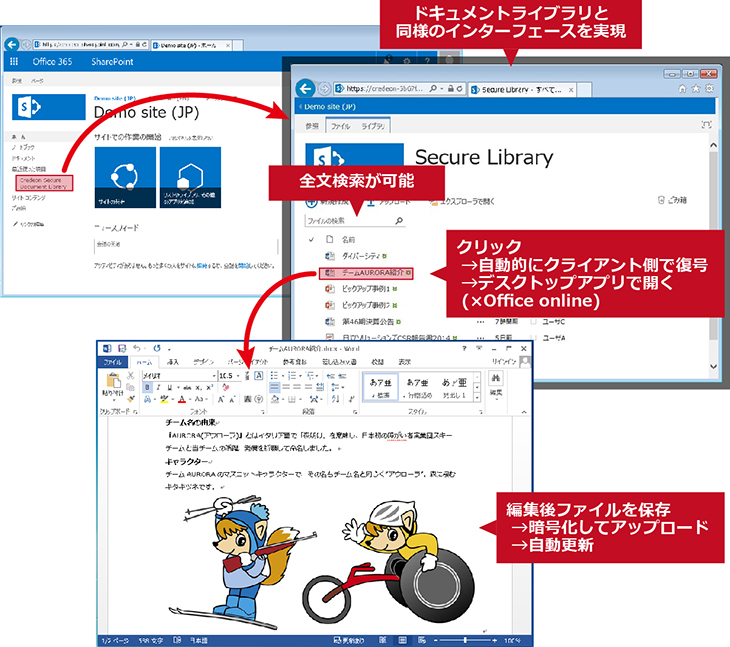The width and height of the screenshot is (730, 647).
Task: Open the ファイル tab in Word
Action: 113,361
